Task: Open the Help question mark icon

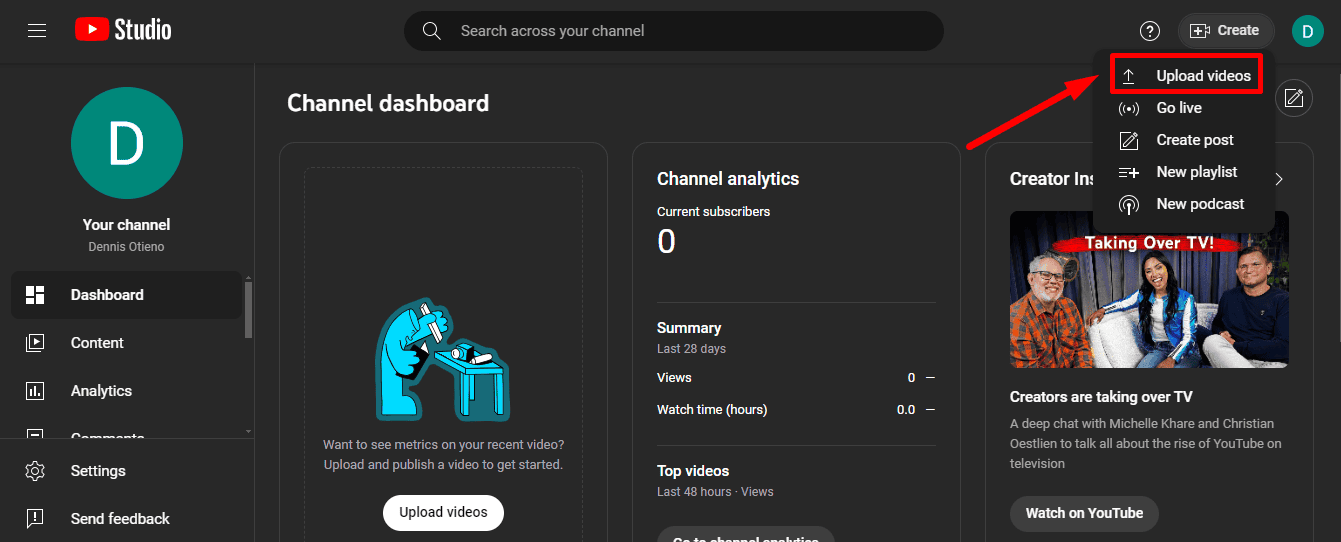Action: pos(1150,31)
